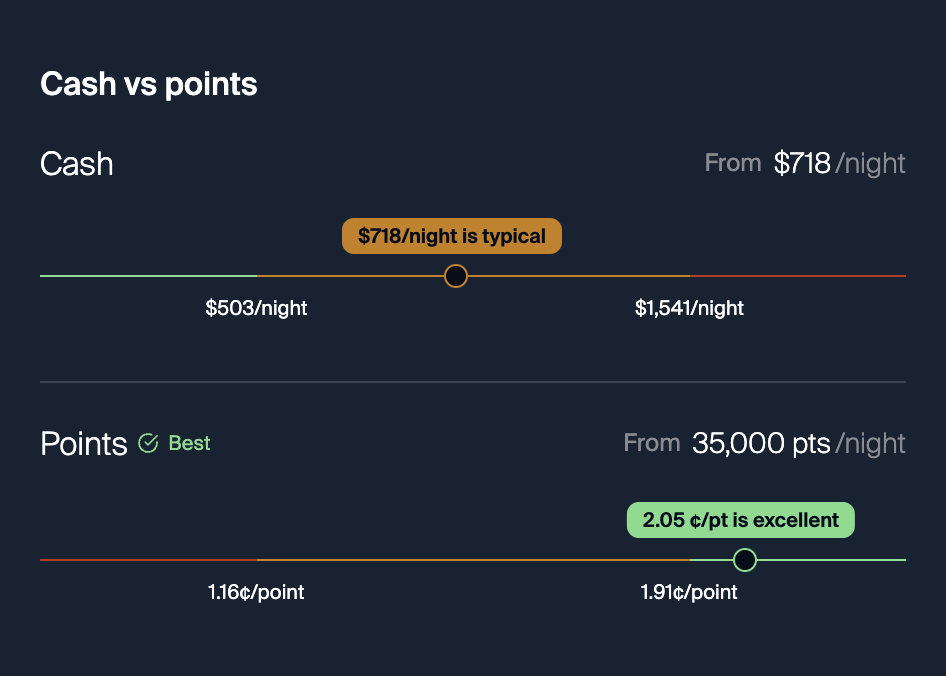Viewport: 946px width, 676px height.
Task: Click the red low-value segment of Points slider
Action: pyautogui.click(x=148, y=560)
